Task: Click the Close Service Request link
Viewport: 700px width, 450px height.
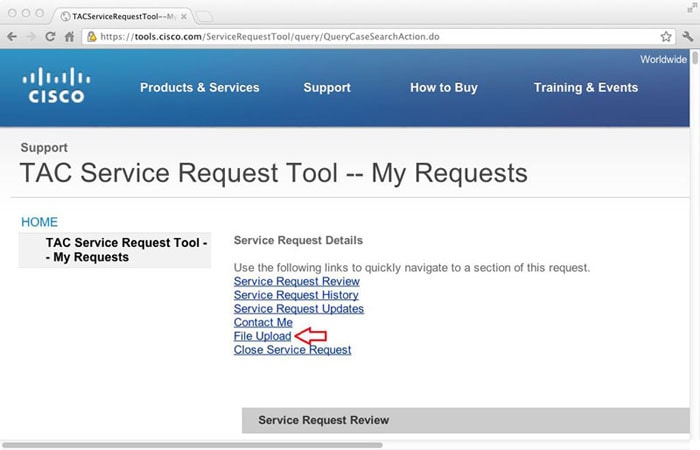Action: [292, 350]
